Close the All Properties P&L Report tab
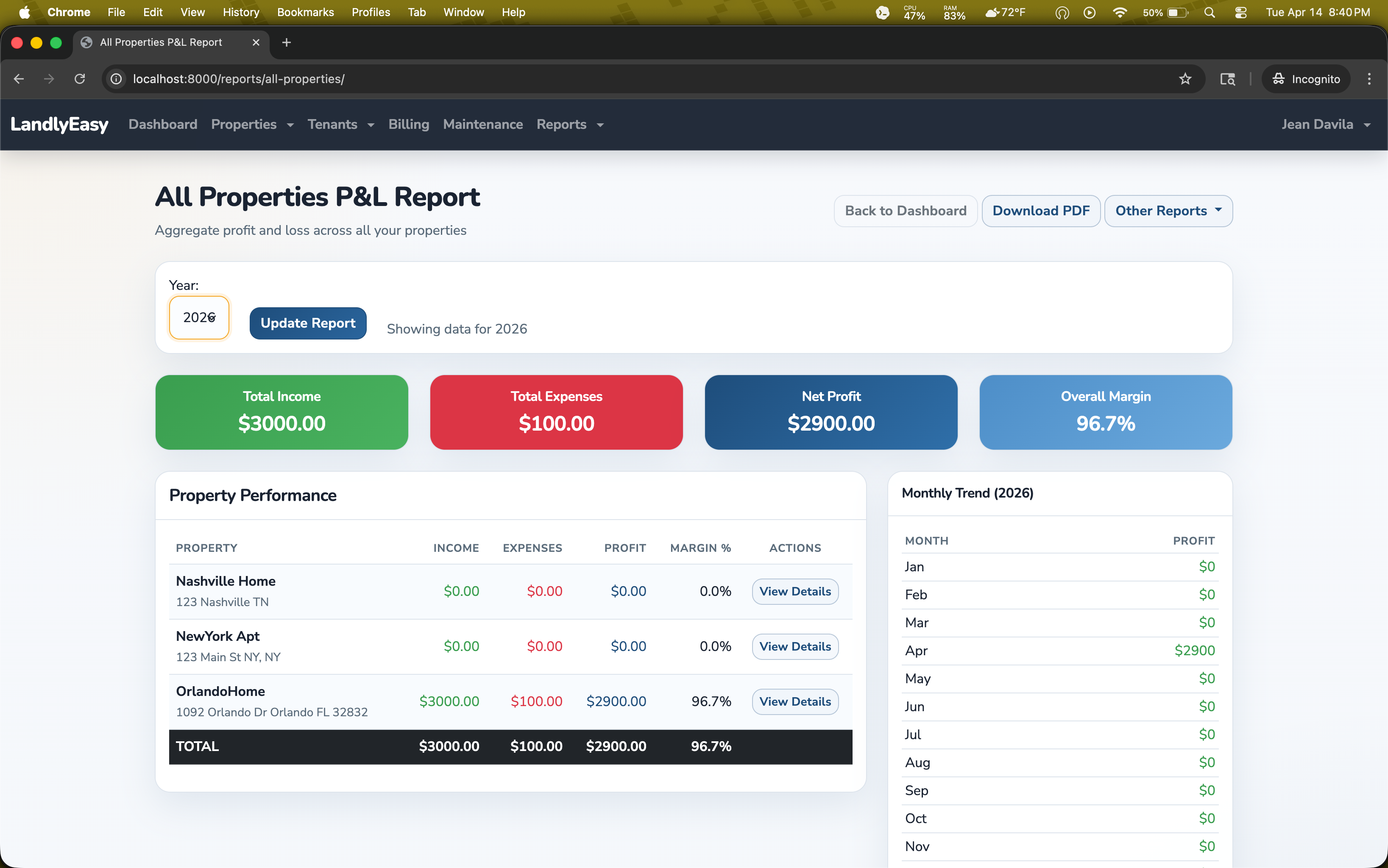The height and width of the screenshot is (868, 1388). (x=256, y=42)
